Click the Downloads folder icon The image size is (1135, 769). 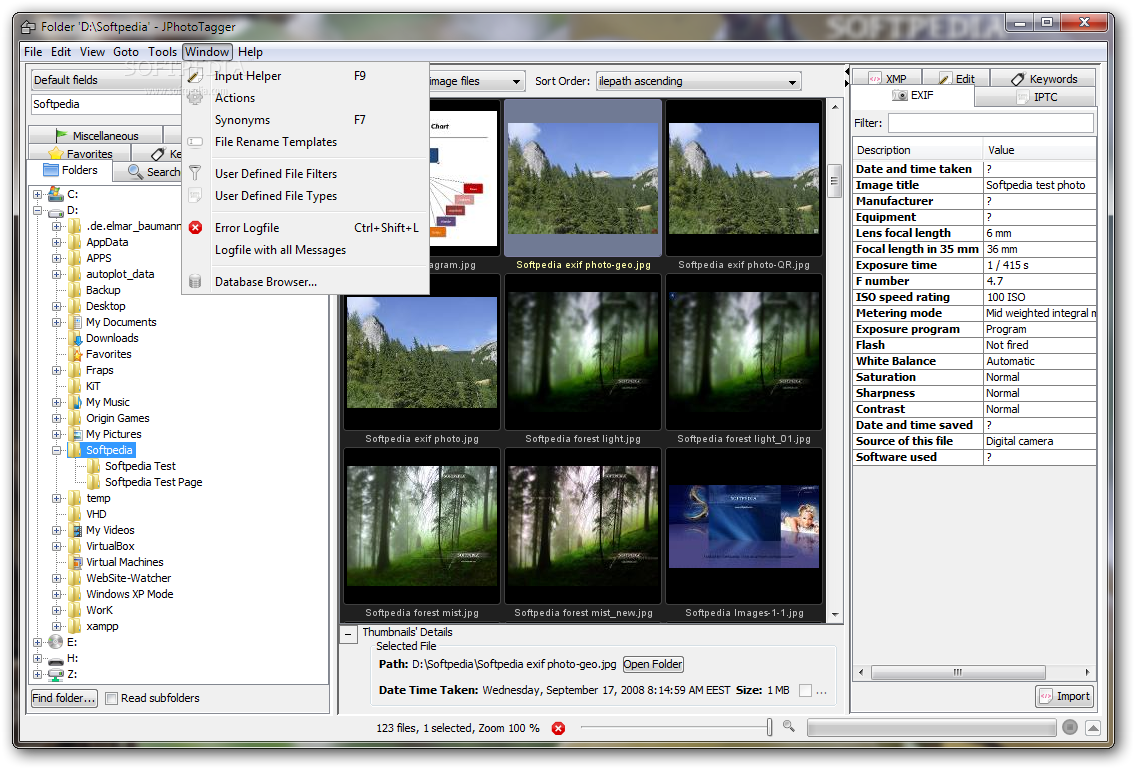coord(75,338)
